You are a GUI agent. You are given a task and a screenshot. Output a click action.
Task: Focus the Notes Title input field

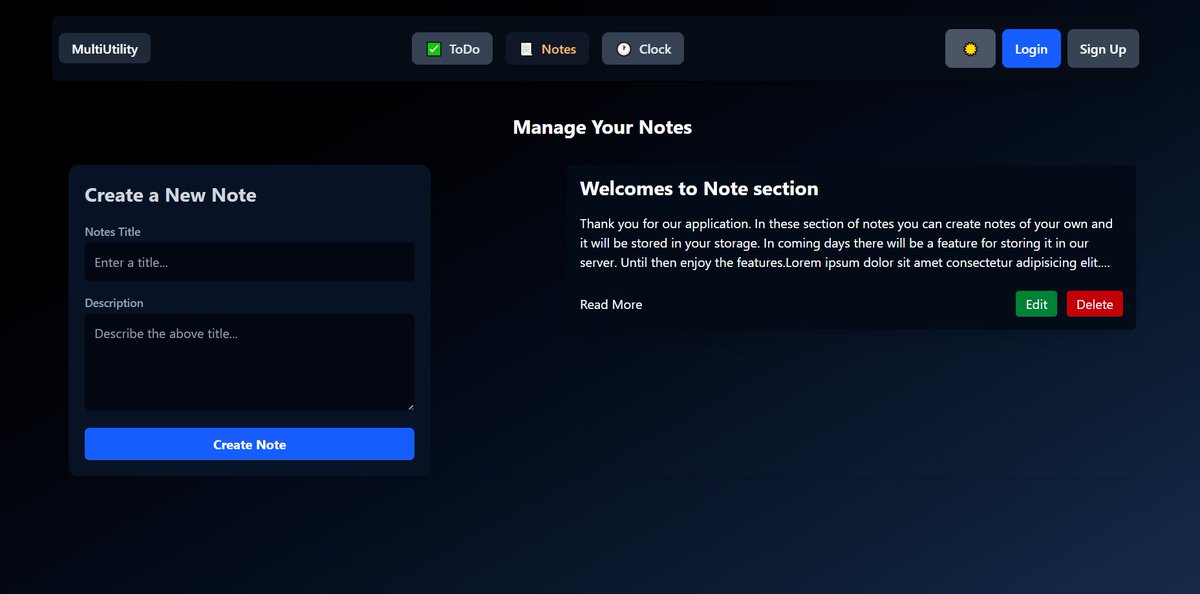coord(249,262)
